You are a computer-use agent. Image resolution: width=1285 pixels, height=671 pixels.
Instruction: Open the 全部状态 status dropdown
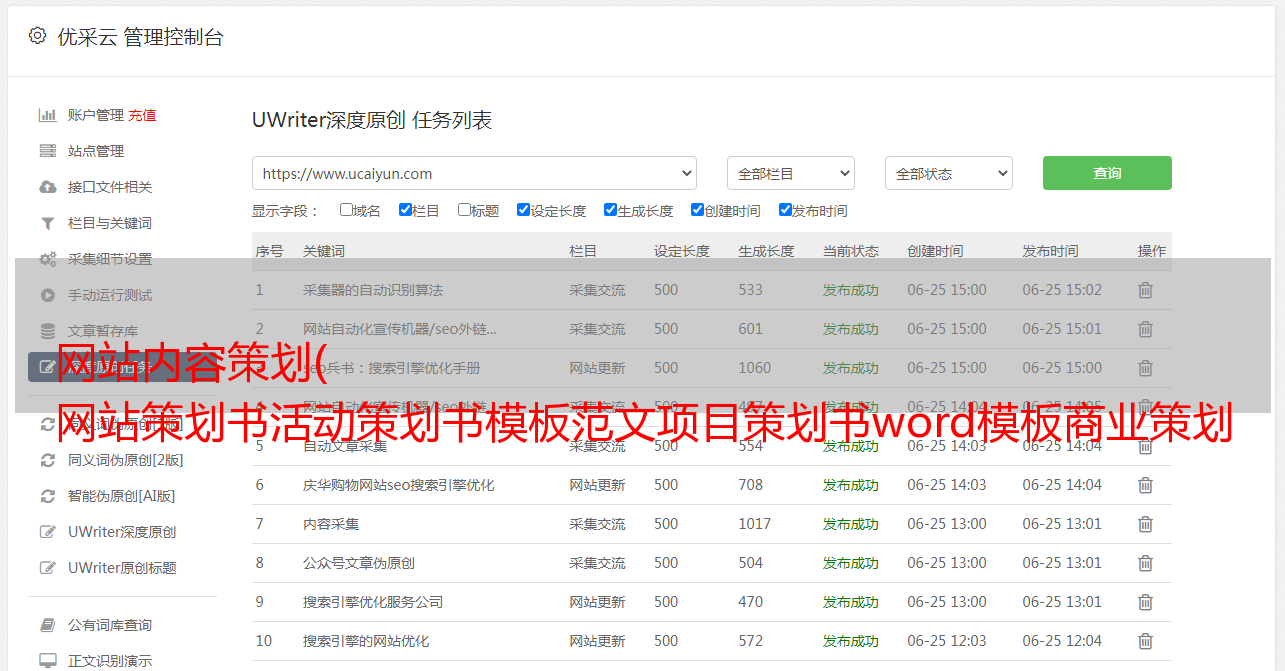tap(948, 173)
